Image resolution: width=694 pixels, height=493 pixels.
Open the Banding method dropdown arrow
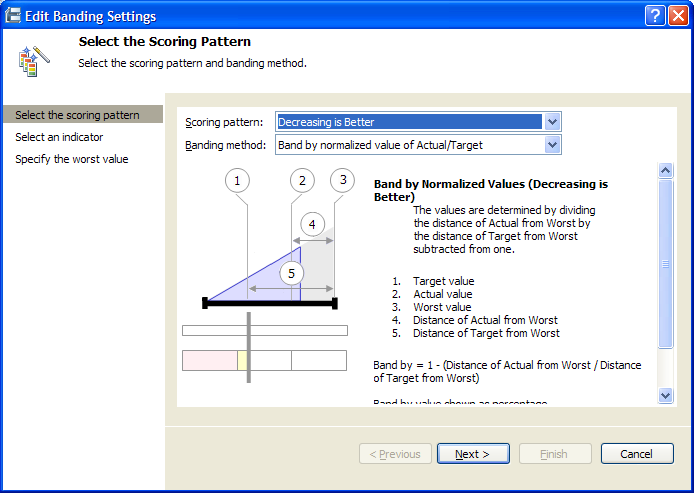click(x=552, y=145)
